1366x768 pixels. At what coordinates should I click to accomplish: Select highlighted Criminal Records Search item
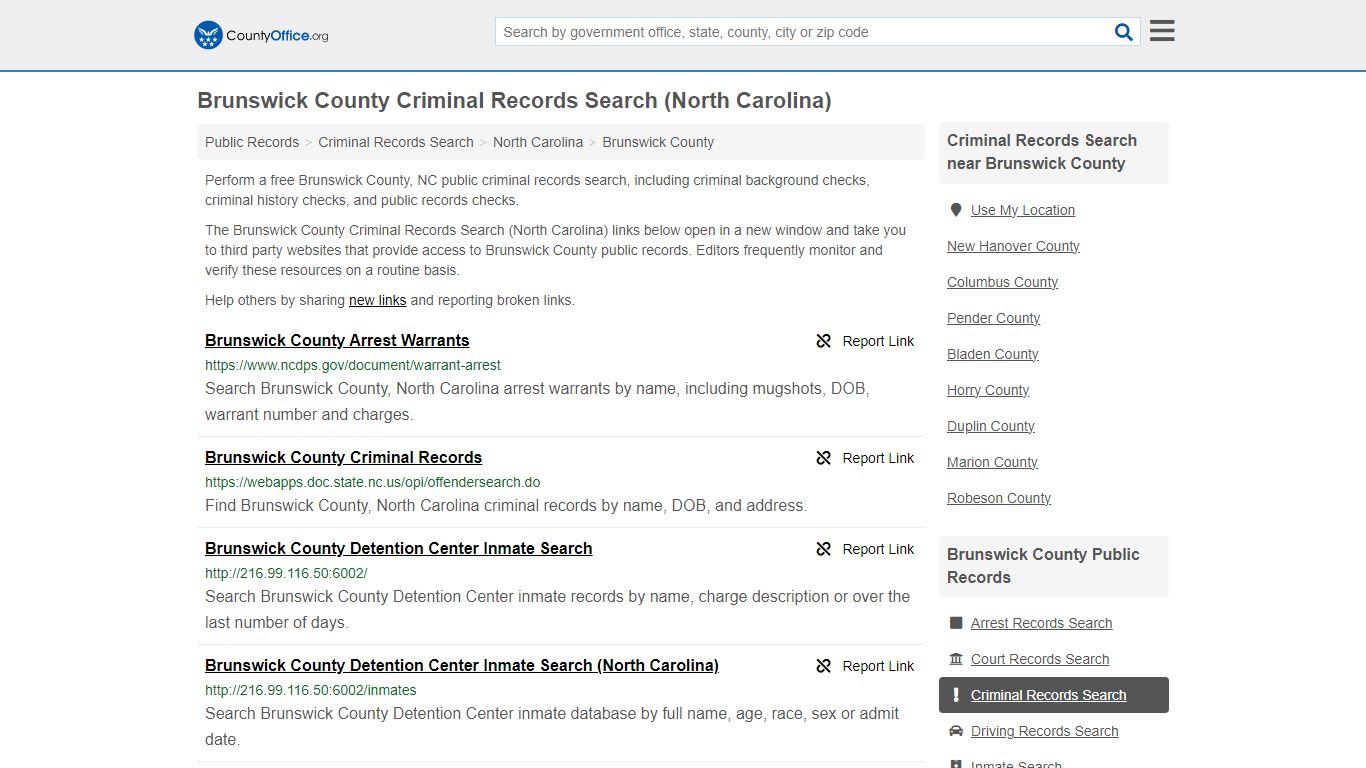1054,695
